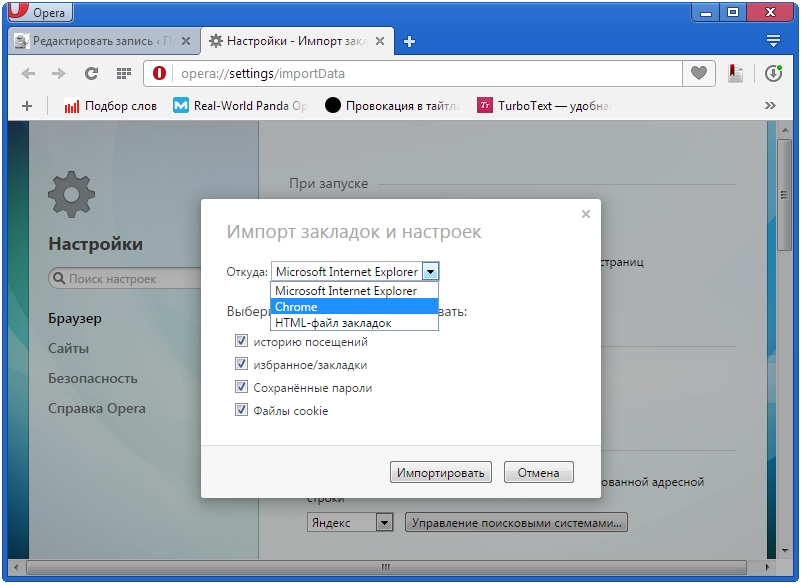Click the Настройки settings gear icon
The image size is (802, 585).
[x=71, y=195]
